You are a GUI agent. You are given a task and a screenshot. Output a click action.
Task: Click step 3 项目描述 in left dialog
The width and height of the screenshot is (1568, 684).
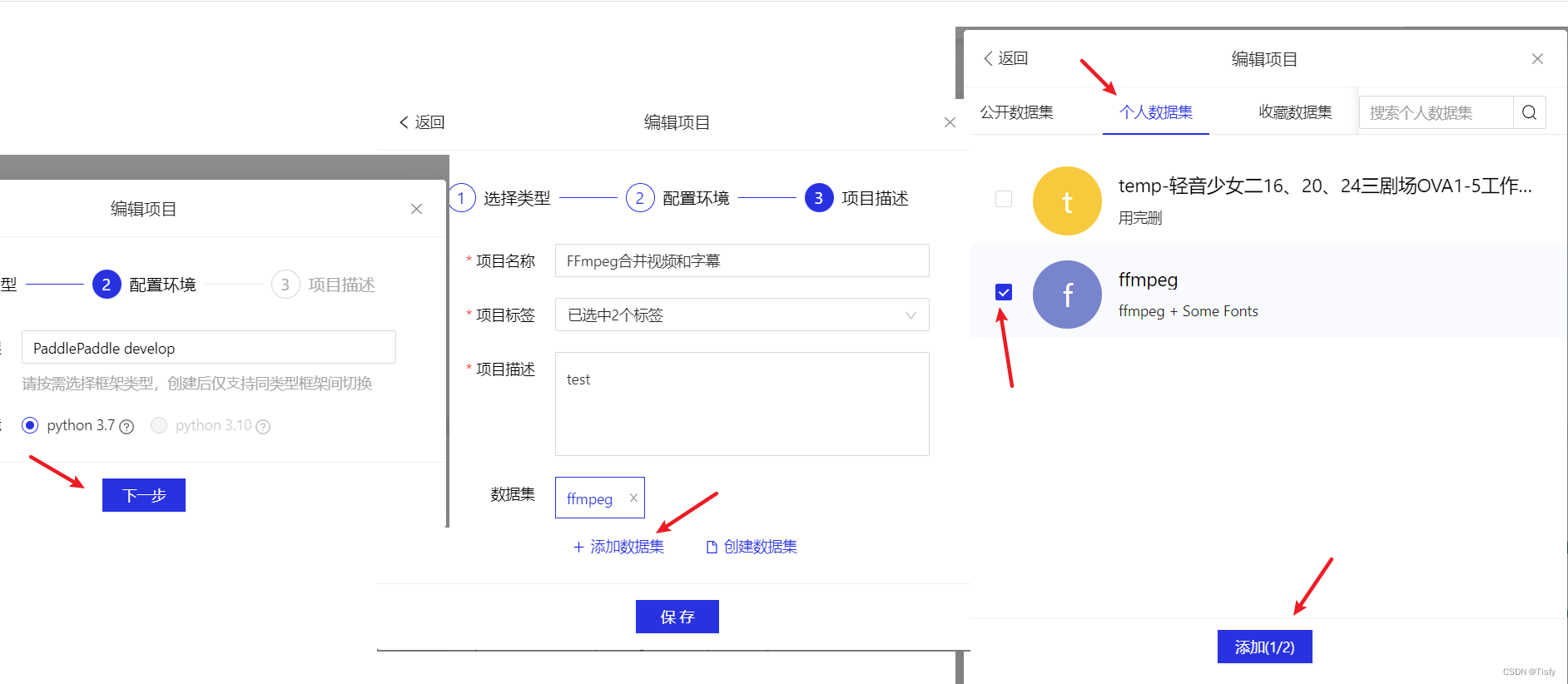coord(323,285)
